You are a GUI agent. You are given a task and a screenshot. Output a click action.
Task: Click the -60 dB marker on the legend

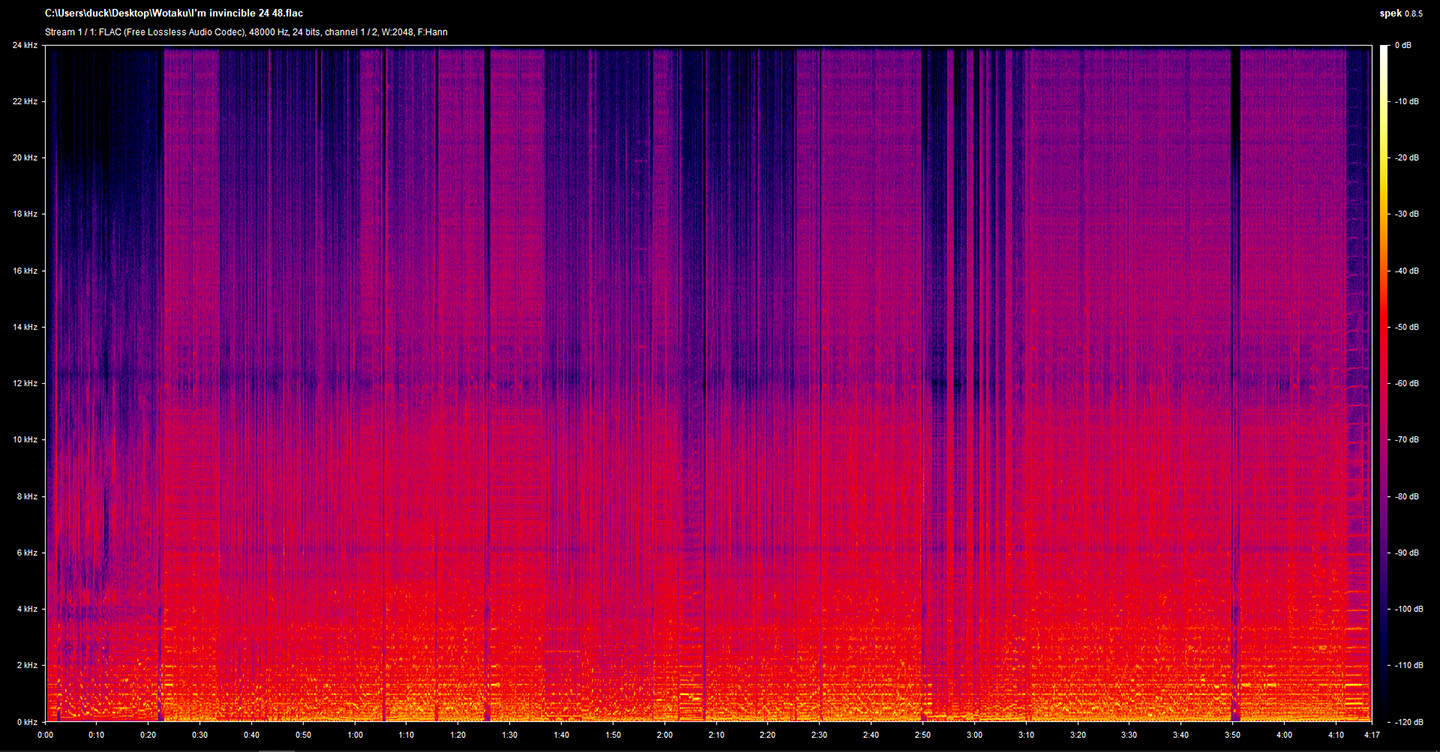(1408, 382)
